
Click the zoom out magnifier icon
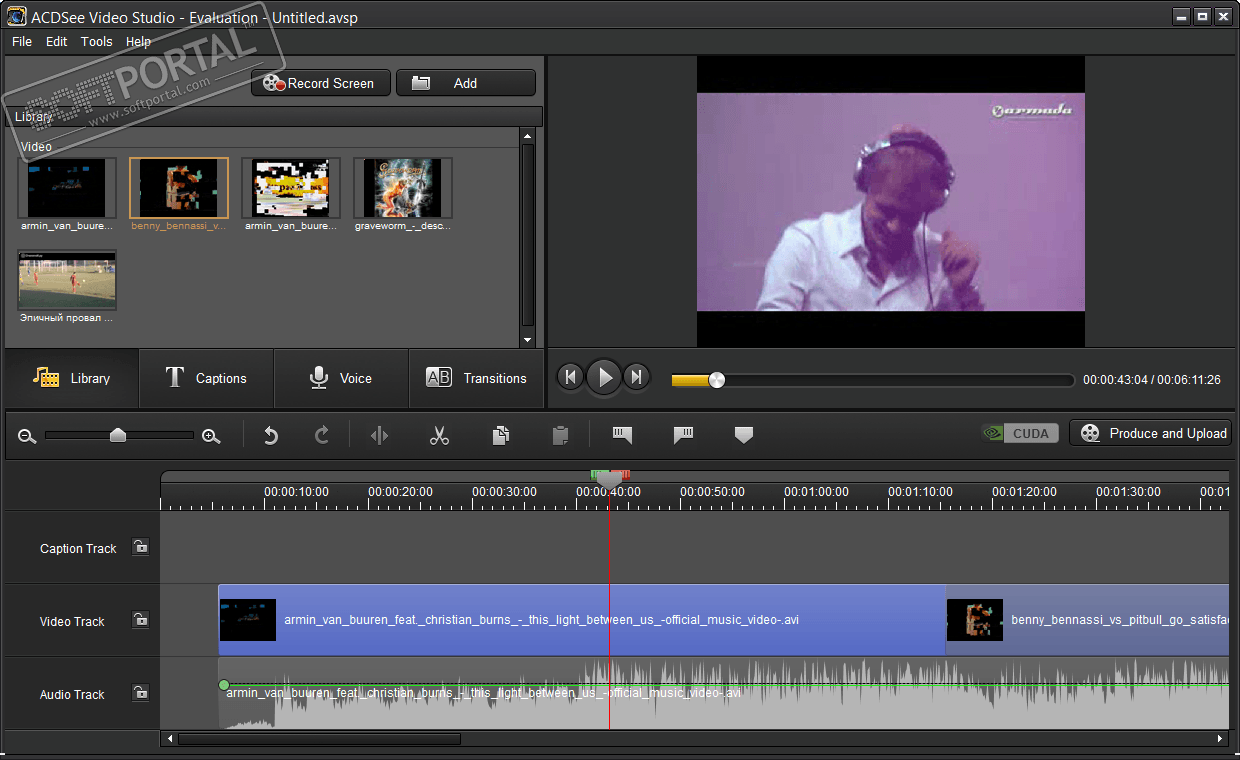click(27, 436)
